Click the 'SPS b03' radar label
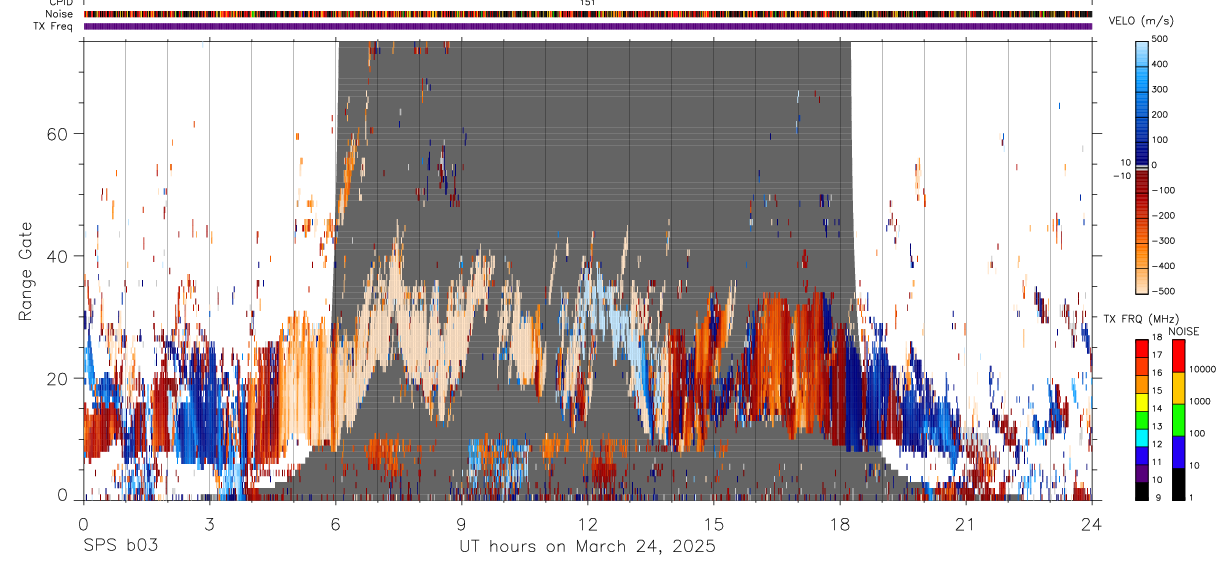This screenshot has width=1228, height=567. pos(120,546)
